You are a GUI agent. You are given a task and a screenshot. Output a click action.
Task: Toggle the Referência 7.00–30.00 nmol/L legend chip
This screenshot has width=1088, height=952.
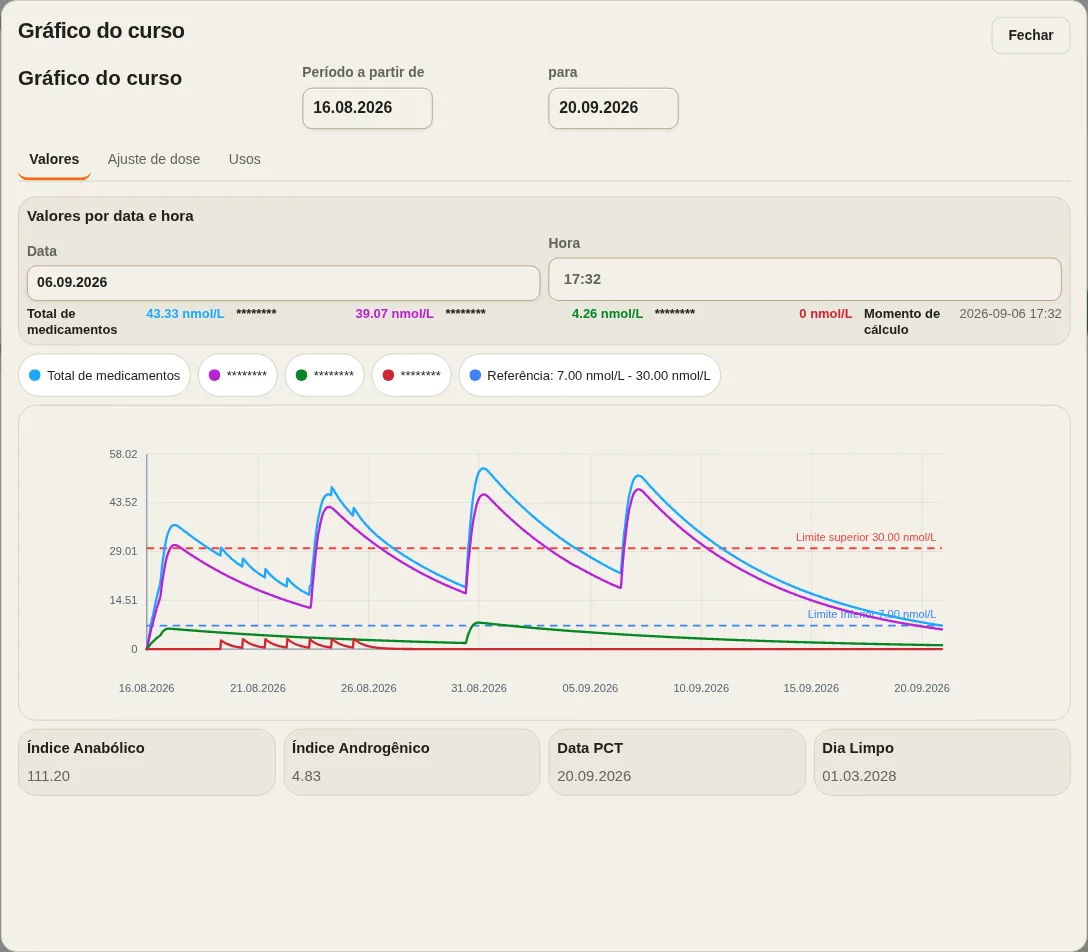[590, 375]
